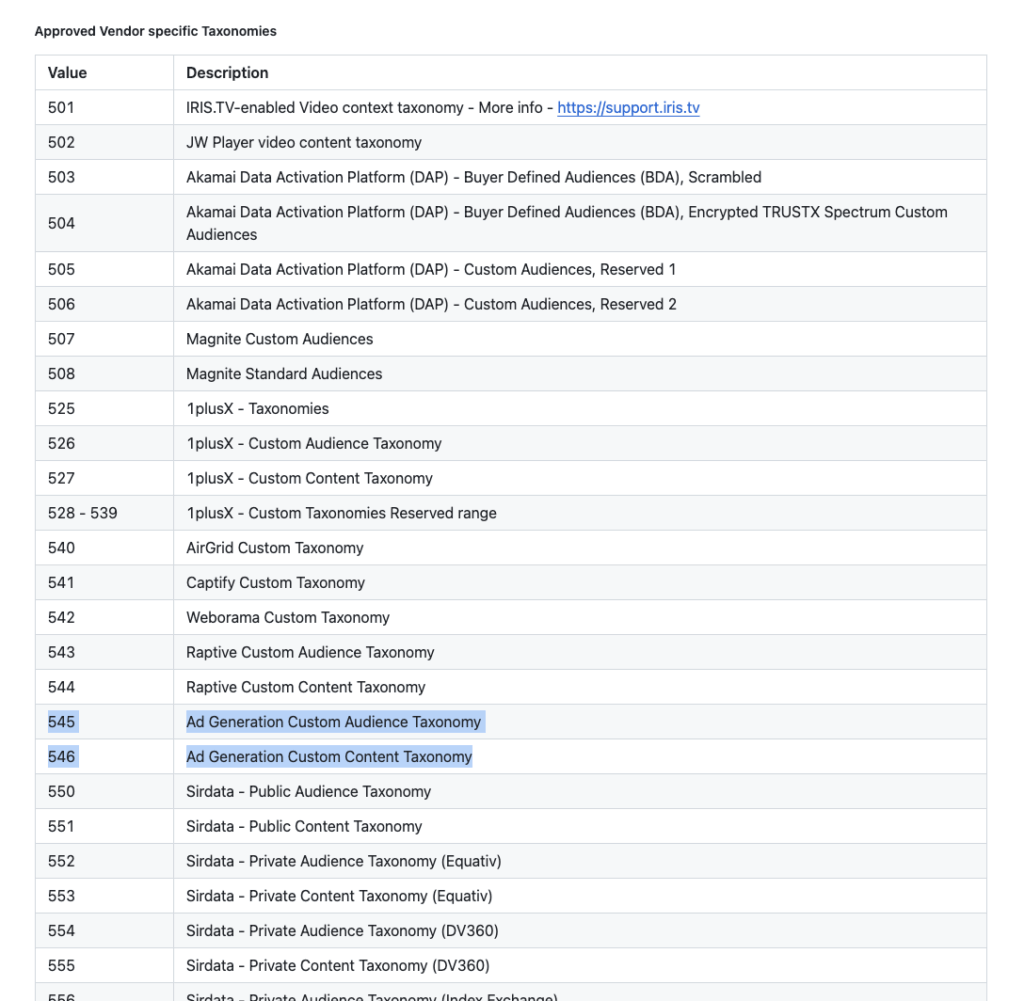Click the 'Description' column header
The image size is (1024, 1001).
coord(227,73)
